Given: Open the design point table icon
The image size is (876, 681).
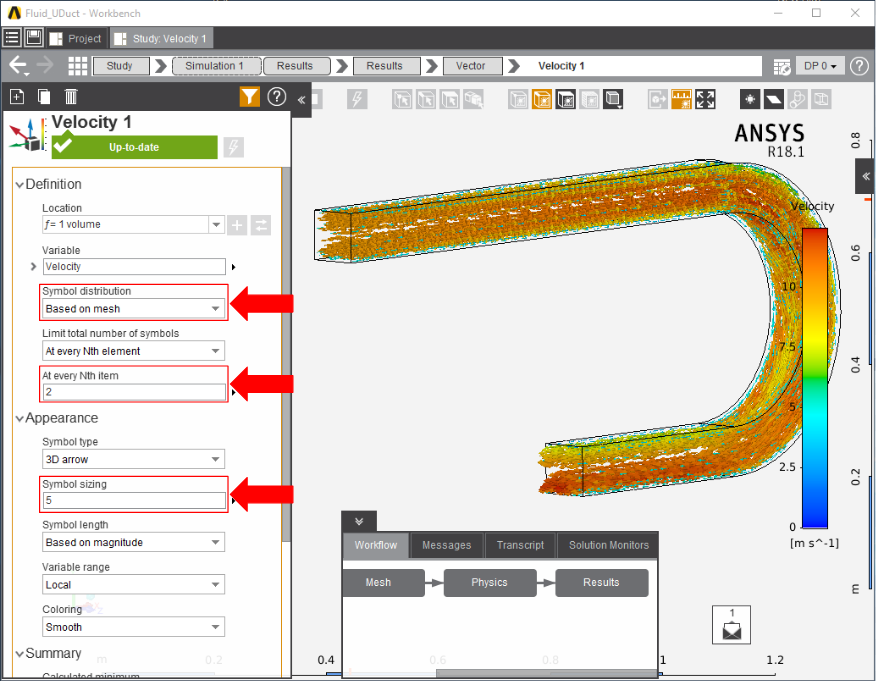Looking at the screenshot, I should [x=782, y=66].
